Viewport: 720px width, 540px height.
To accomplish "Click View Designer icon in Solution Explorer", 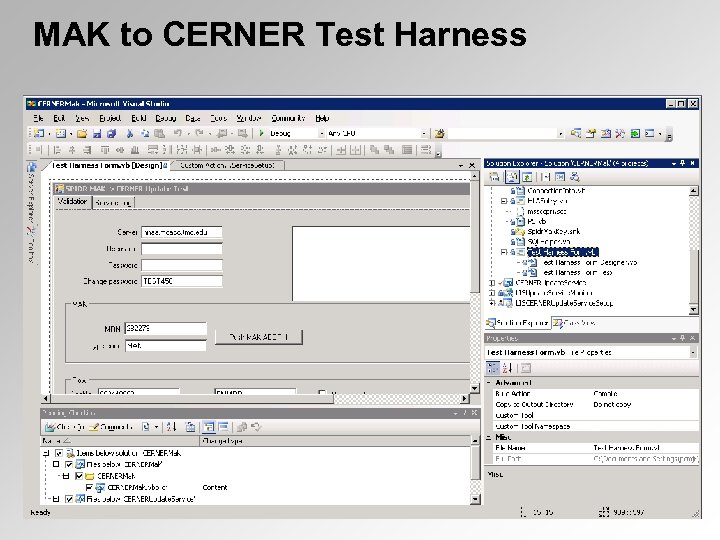I will pyautogui.click(x=560, y=177).
